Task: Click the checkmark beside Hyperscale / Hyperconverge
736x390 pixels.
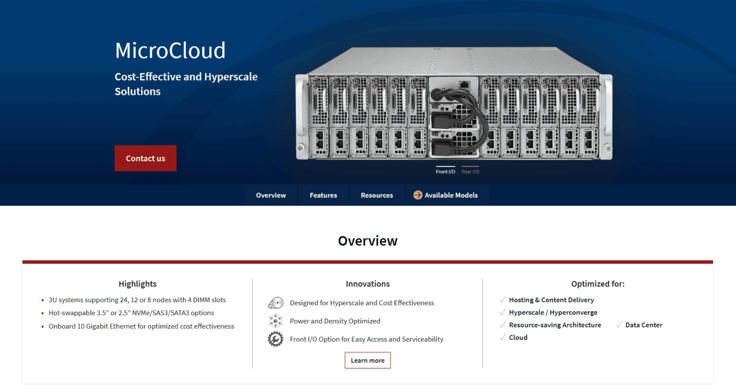Action: 503,312
